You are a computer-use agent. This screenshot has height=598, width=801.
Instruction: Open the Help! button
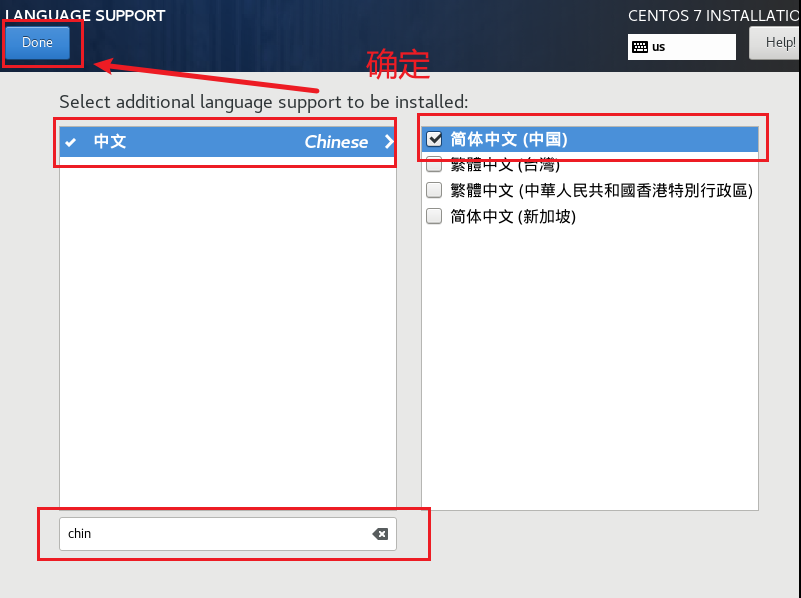point(775,42)
